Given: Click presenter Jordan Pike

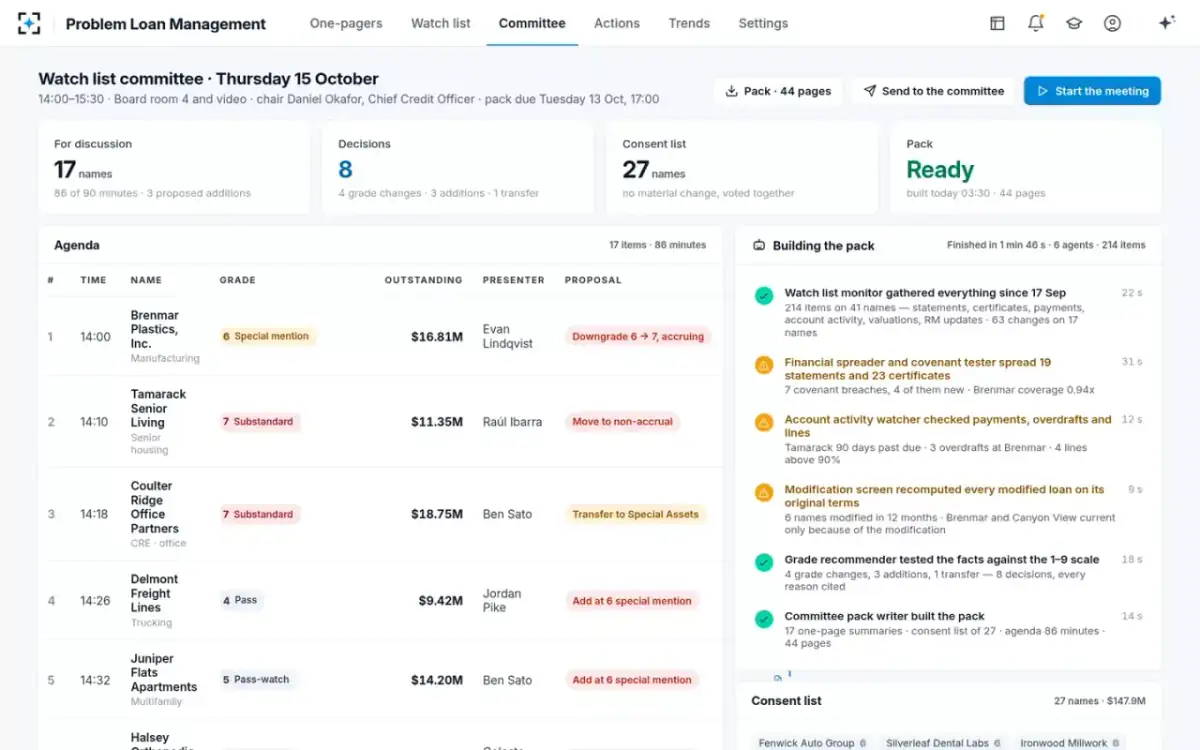Looking at the screenshot, I should [502, 600].
